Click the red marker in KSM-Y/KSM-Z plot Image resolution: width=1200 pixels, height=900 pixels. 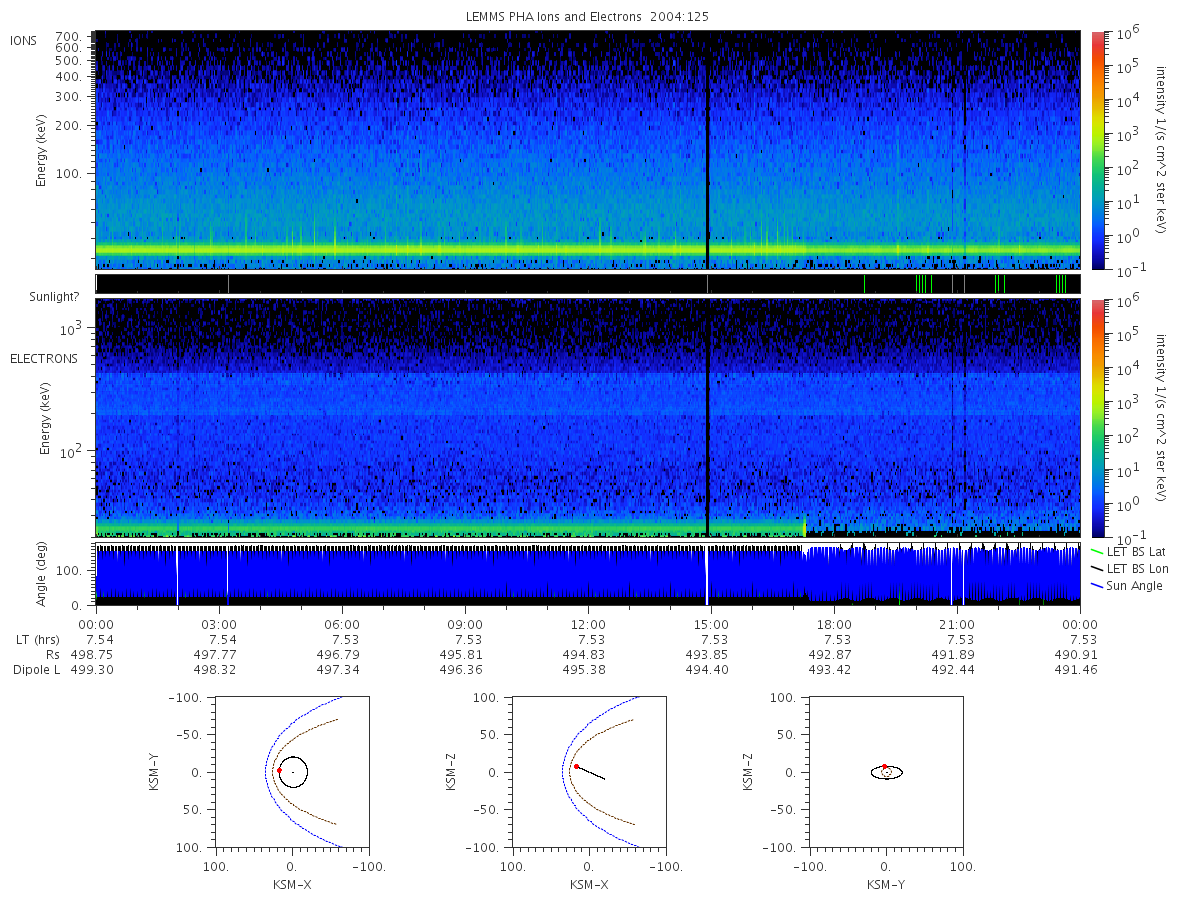884,766
